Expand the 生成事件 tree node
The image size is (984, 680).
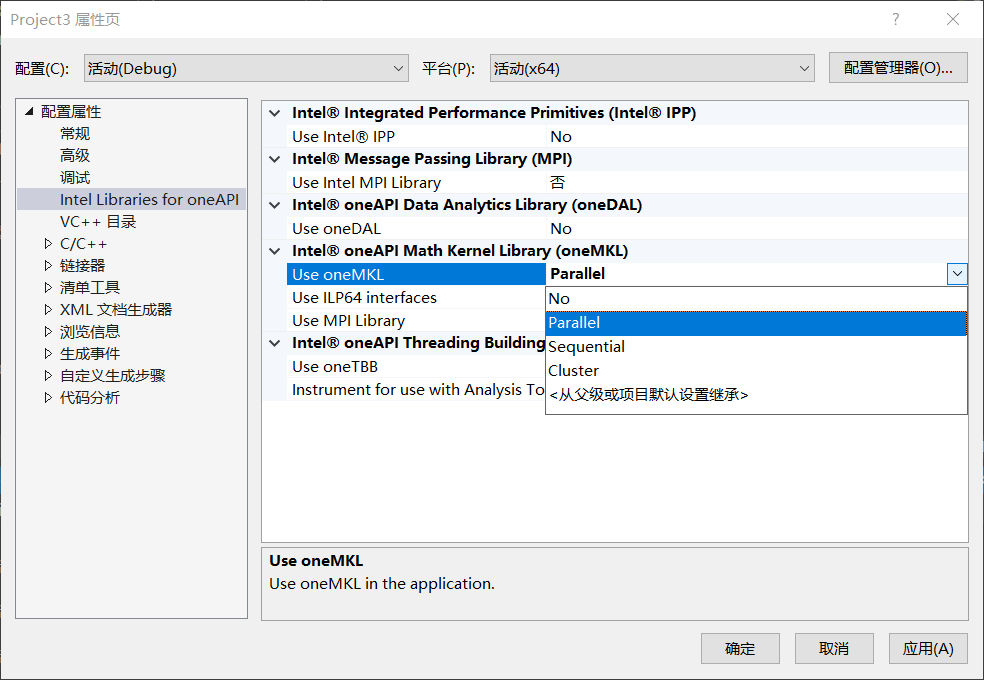(x=48, y=353)
